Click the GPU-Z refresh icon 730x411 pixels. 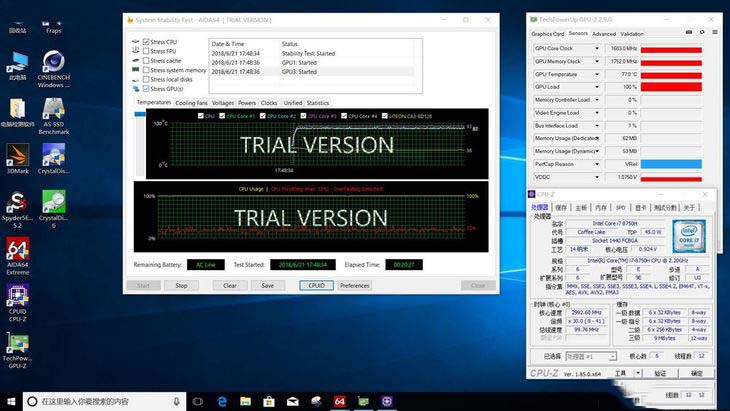pyautogui.click(x=702, y=32)
